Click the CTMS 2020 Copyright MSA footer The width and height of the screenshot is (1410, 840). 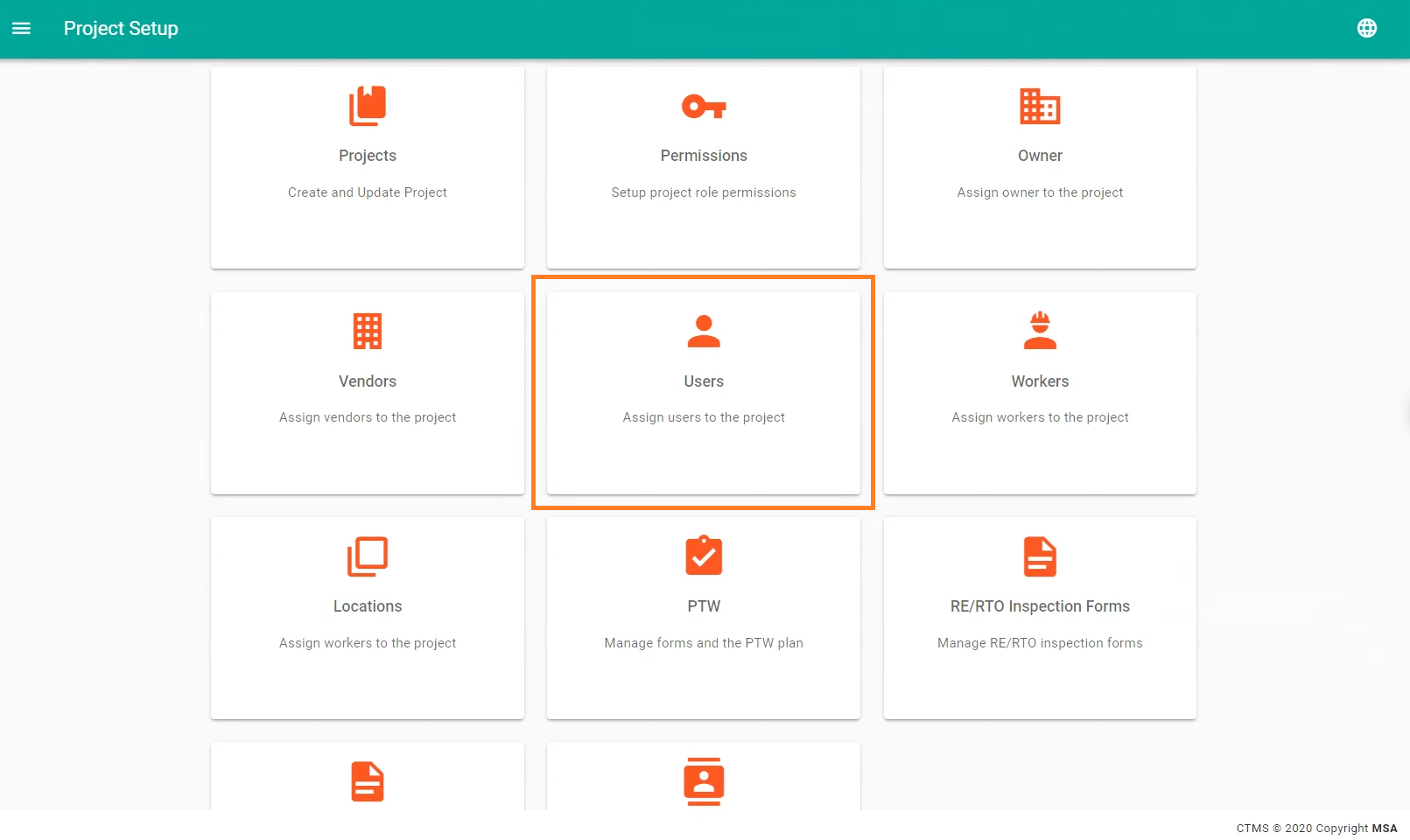1316,829
